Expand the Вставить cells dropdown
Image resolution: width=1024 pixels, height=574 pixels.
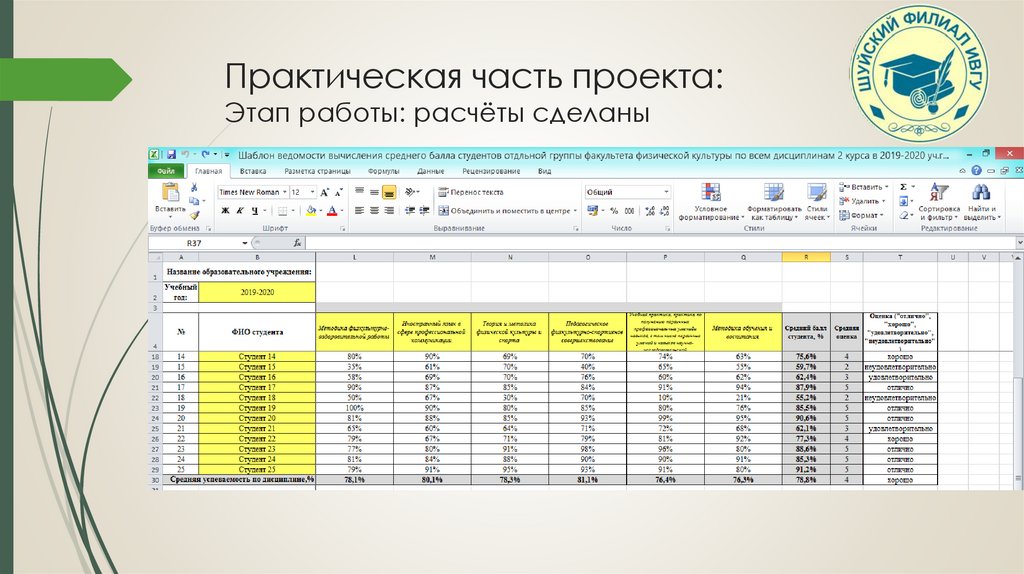[x=886, y=187]
